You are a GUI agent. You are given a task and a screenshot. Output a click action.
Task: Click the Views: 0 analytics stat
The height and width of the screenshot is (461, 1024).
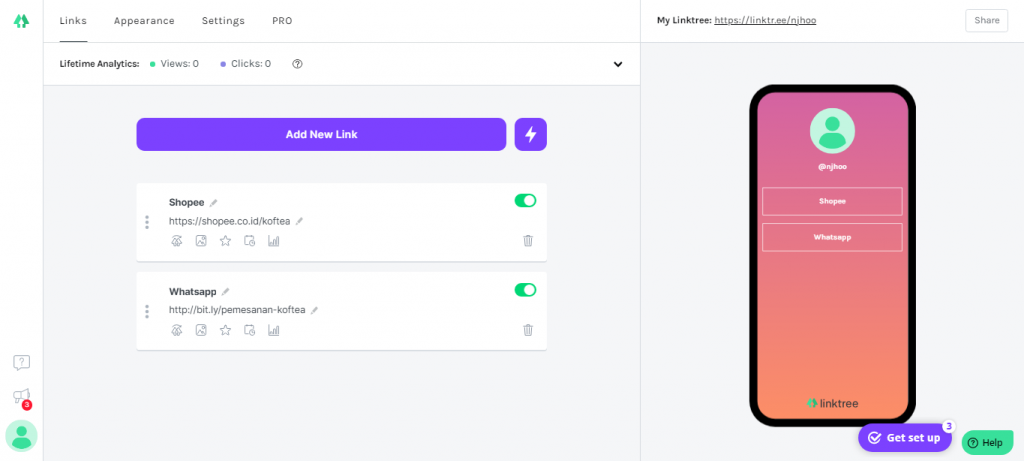[x=174, y=64]
